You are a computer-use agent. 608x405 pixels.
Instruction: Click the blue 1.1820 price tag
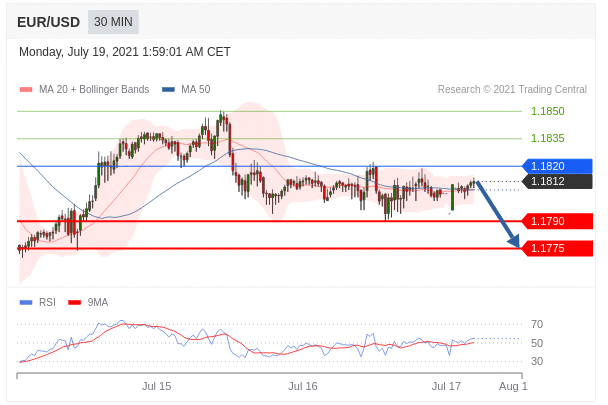point(557,166)
